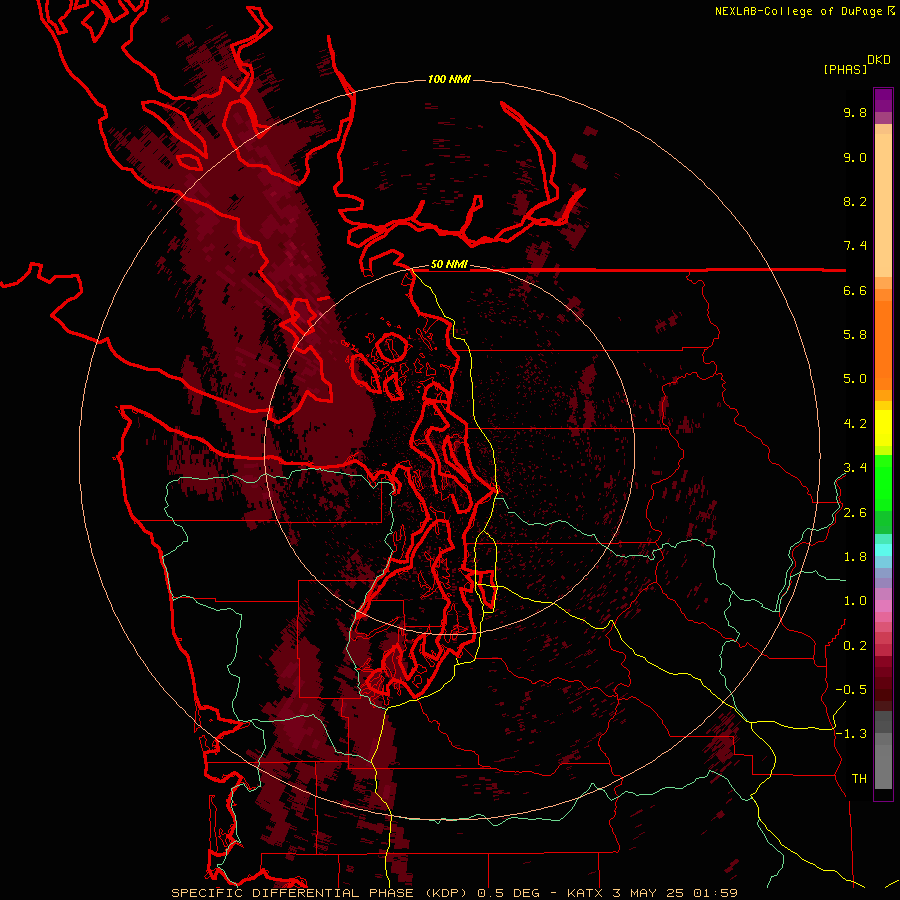Viewport: 900px width, 900px height.
Task: Click the 3 MAY 25 date text
Action: [x=650, y=893]
